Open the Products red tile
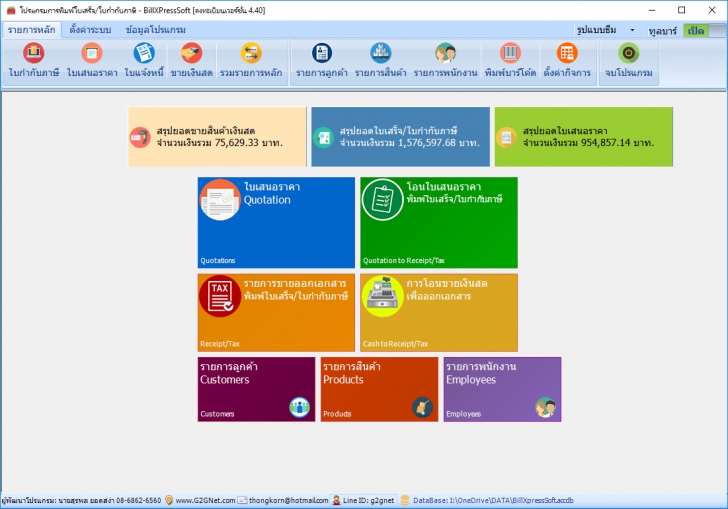Viewport: 728px width, 509px height. coord(379,389)
